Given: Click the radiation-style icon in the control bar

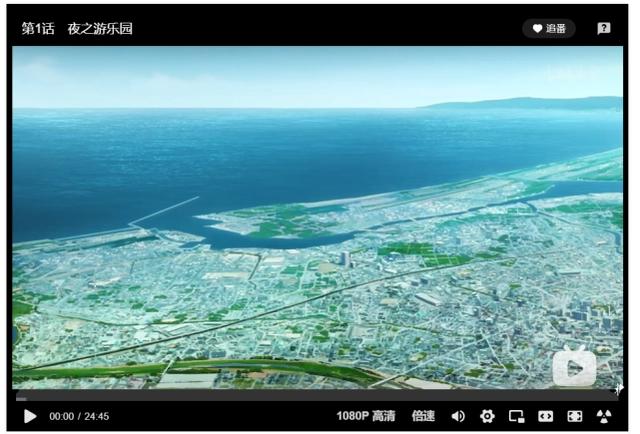Looking at the screenshot, I should 604,416.
